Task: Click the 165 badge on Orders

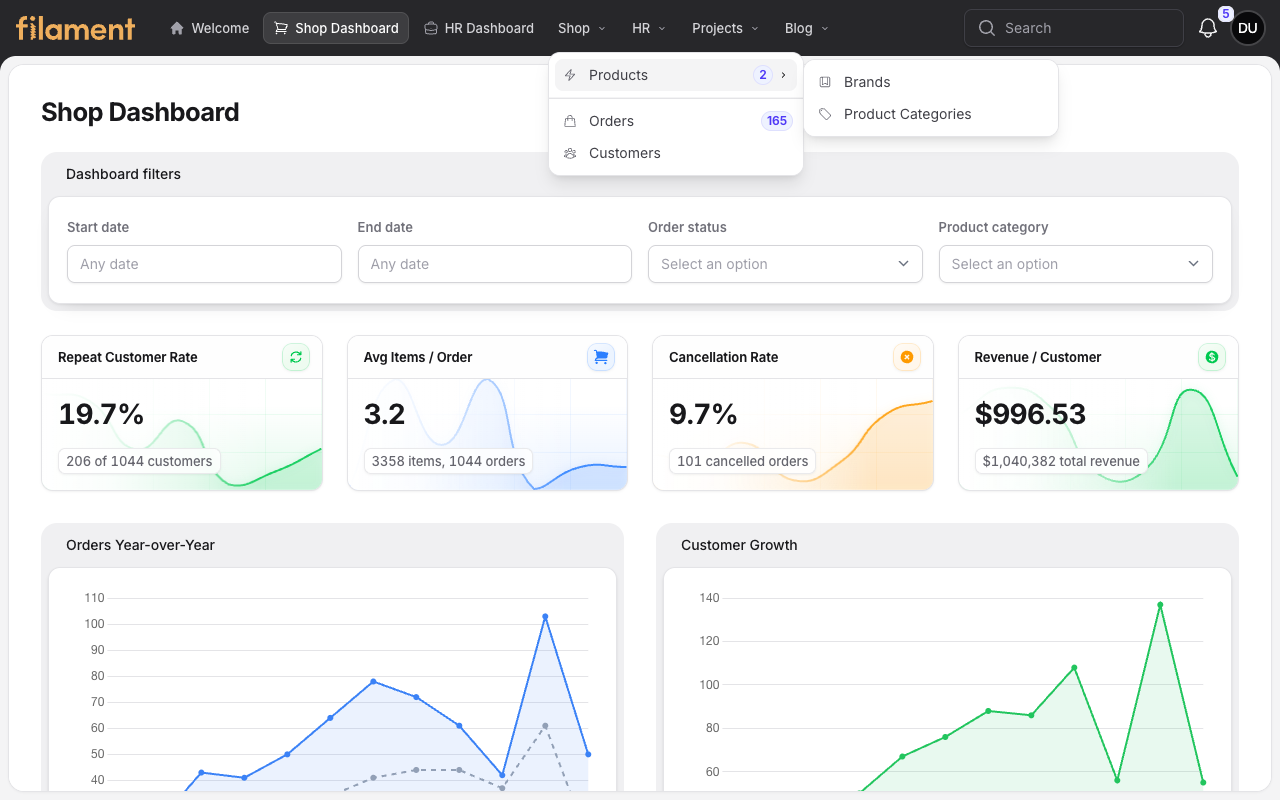Action: coord(777,121)
